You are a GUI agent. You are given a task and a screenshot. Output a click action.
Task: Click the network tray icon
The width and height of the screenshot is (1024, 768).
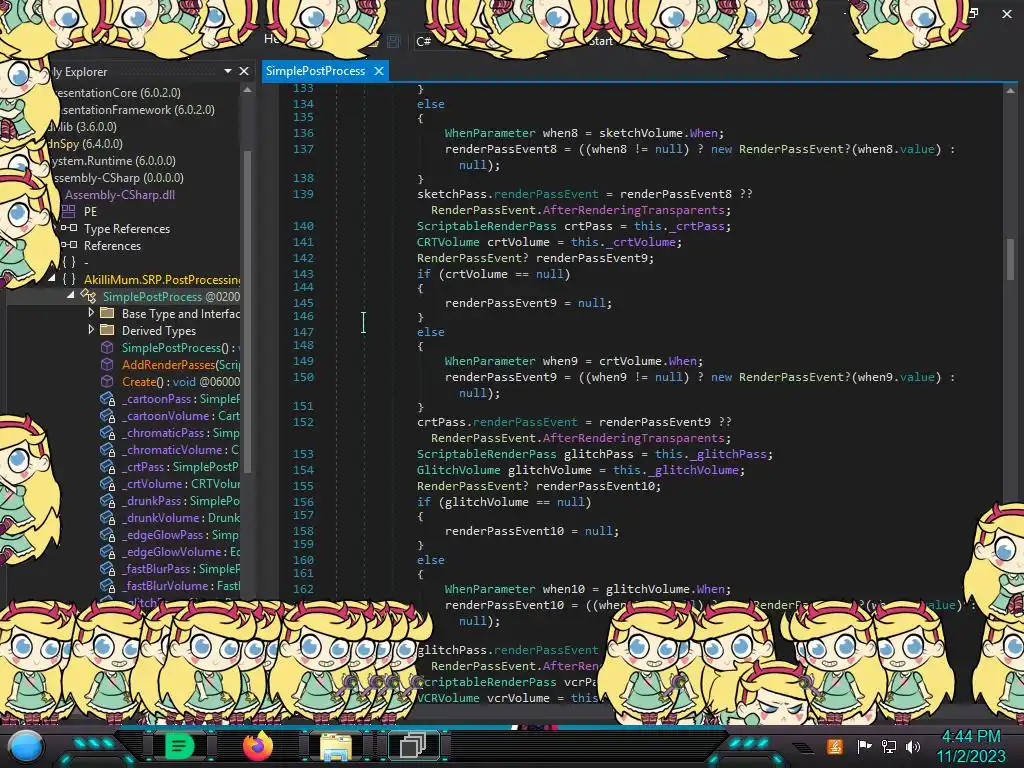pos(889,746)
